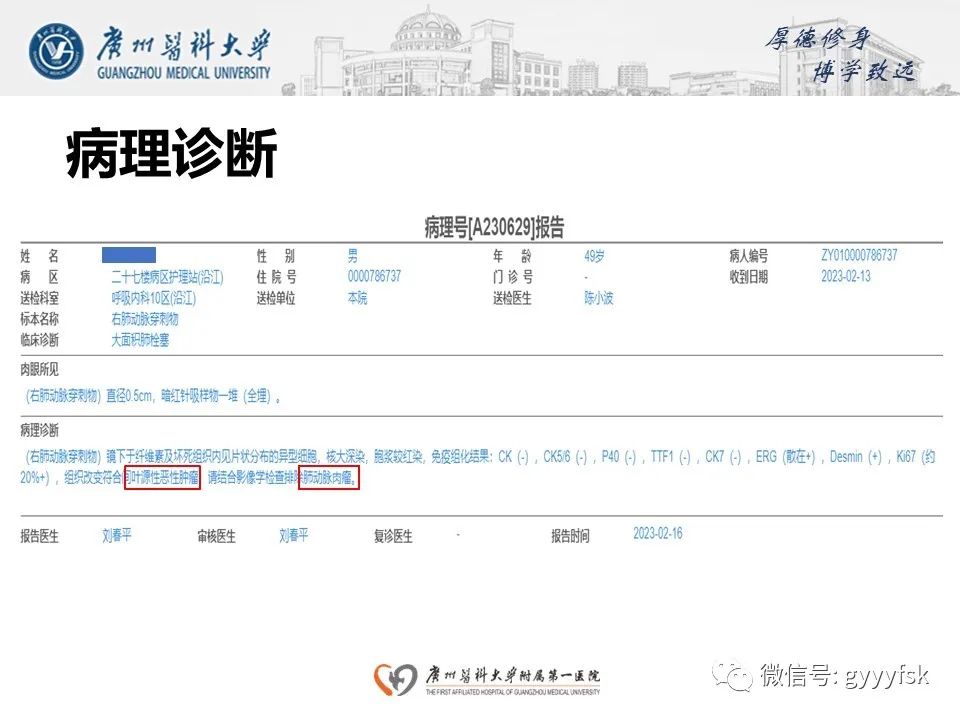This screenshot has height=720, width=960.
Task: Click the 微信号: gyyyfsk text
Action: 845,676
